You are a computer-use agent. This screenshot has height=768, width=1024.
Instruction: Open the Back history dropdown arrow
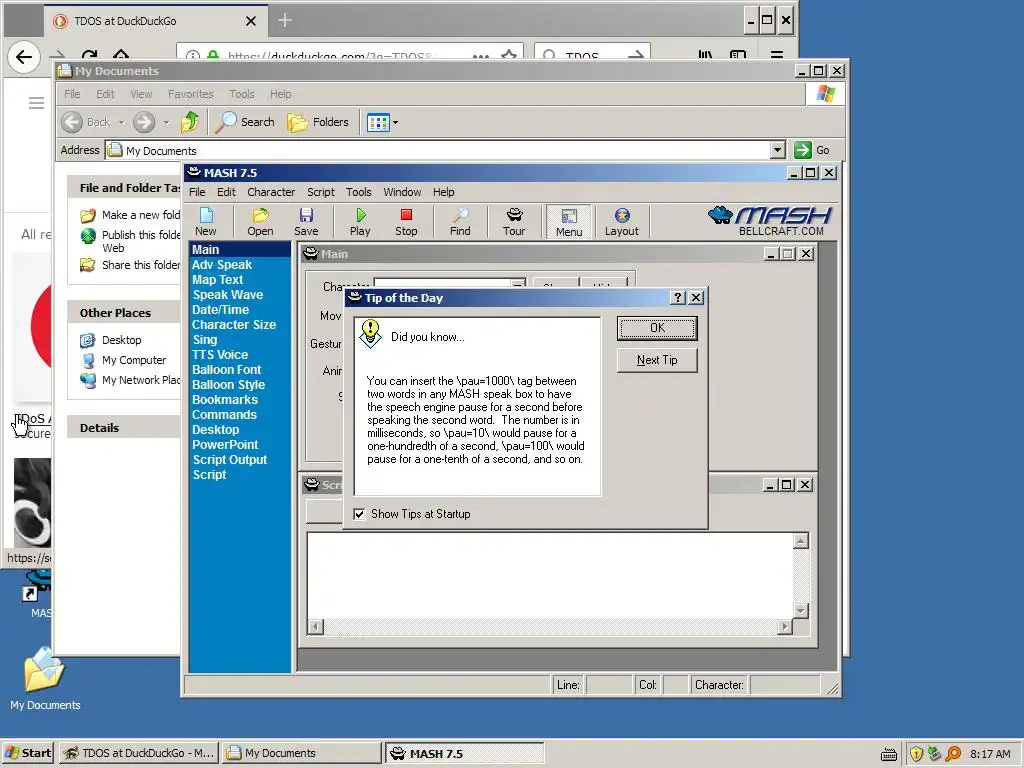tap(121, 122)
